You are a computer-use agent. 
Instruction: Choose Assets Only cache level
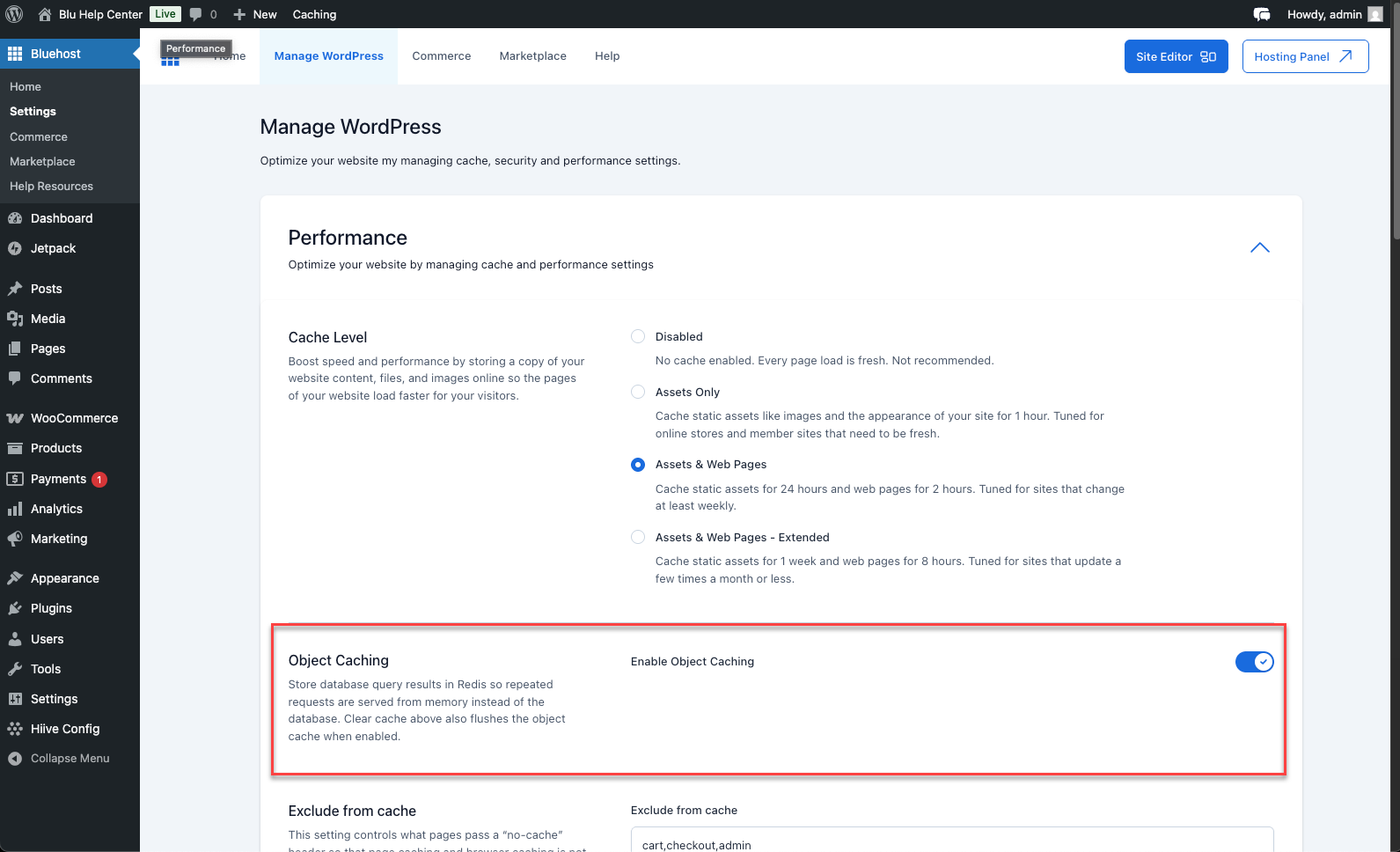pos(638,392)
